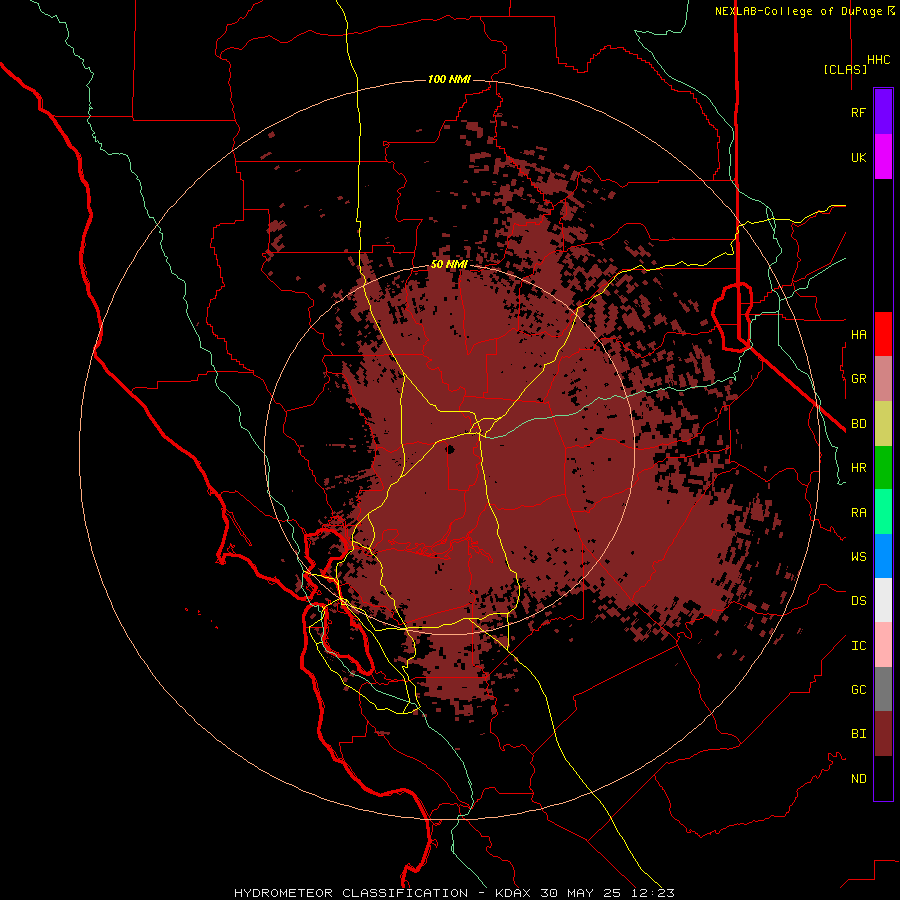Select the BD yellow legend swatch
This screenshot has height=900, width=900.
click(883, 424)
